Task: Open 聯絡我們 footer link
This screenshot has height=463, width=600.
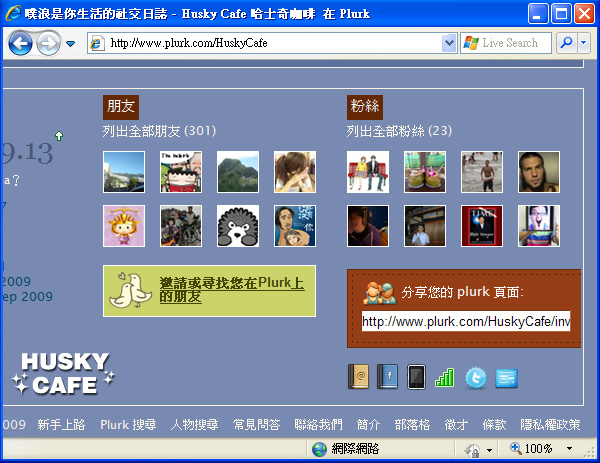Action: click(x=318, y=425)
